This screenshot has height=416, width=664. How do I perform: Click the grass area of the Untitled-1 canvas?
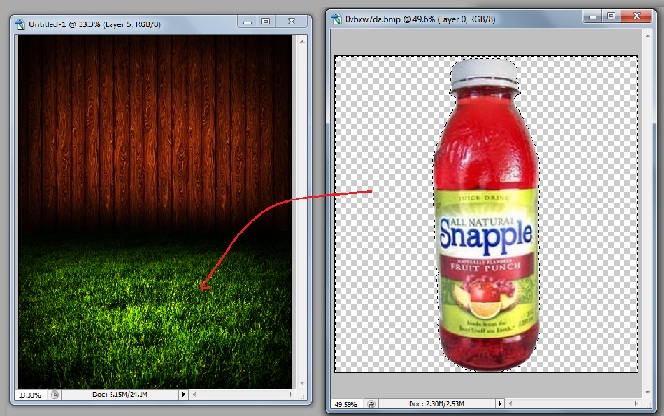click(155, 313)
